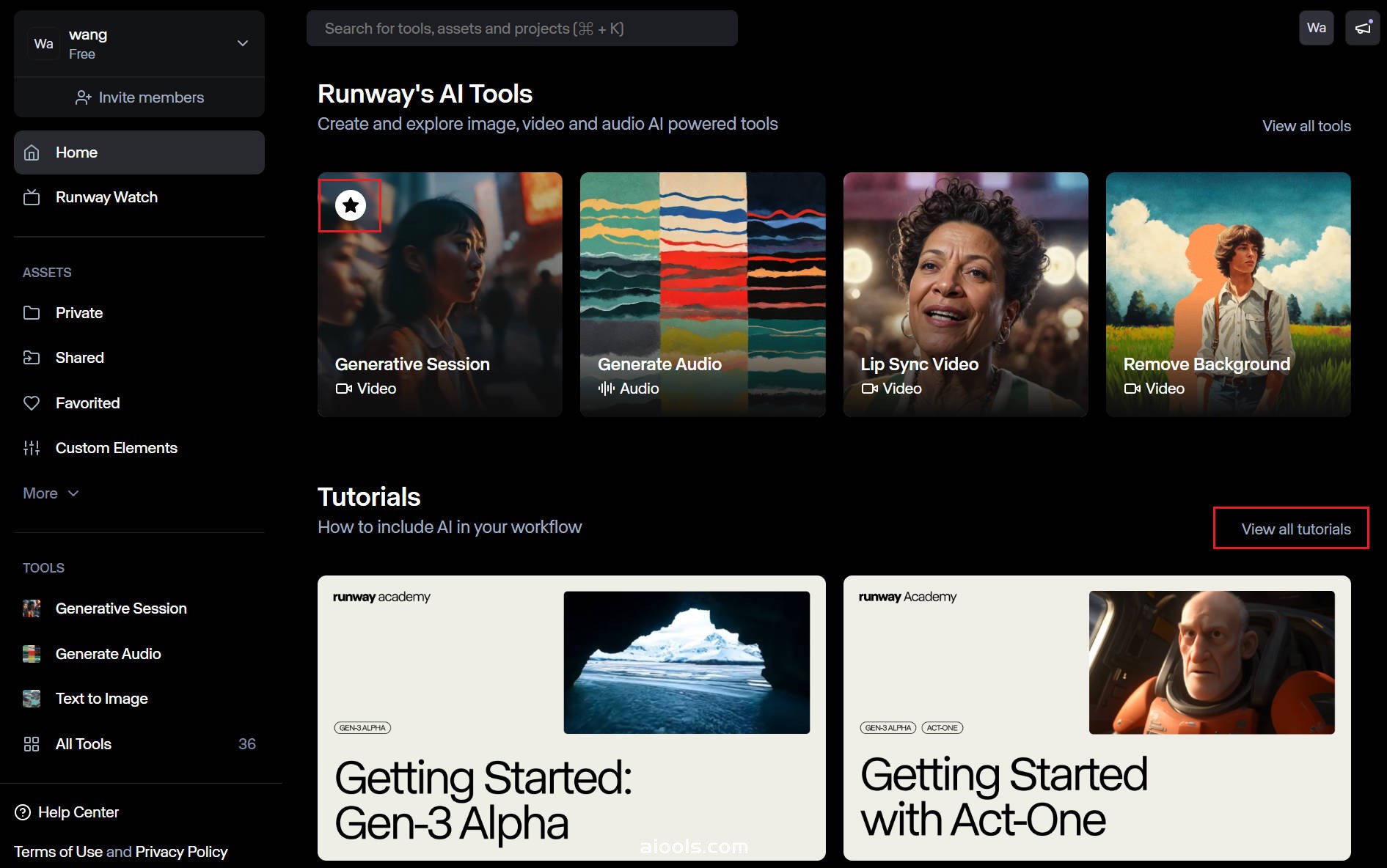Click View all tools link
1387x868 pixels.
coord(1306,126)
